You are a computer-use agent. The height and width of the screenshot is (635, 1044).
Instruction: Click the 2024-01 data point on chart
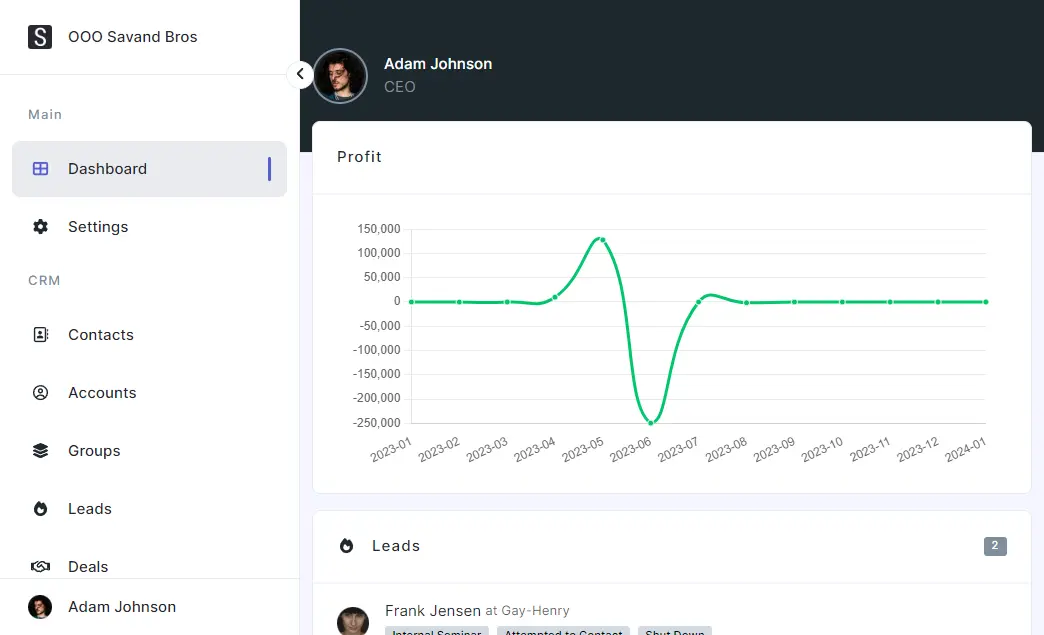(x=985, y=302)
